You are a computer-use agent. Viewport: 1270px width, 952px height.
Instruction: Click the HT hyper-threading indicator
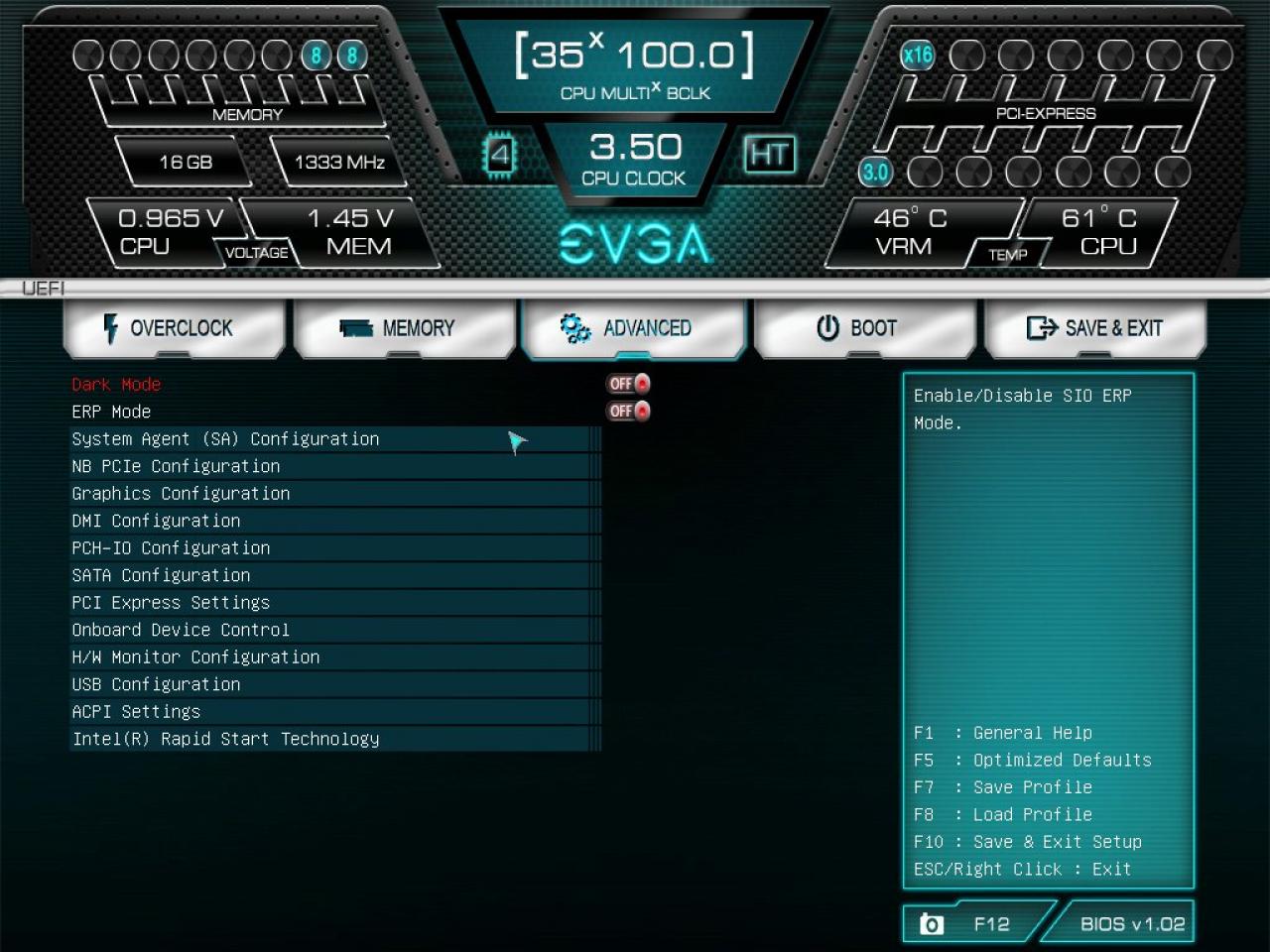pos(769,155)
